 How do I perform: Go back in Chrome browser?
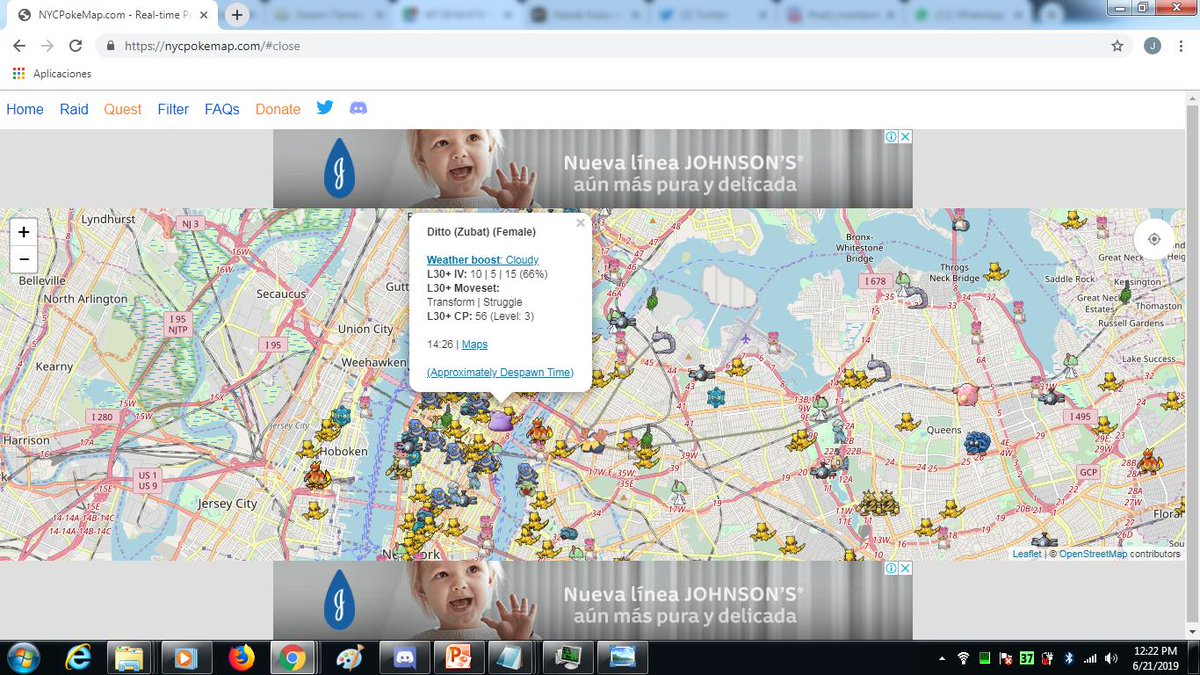click(20, 46)
